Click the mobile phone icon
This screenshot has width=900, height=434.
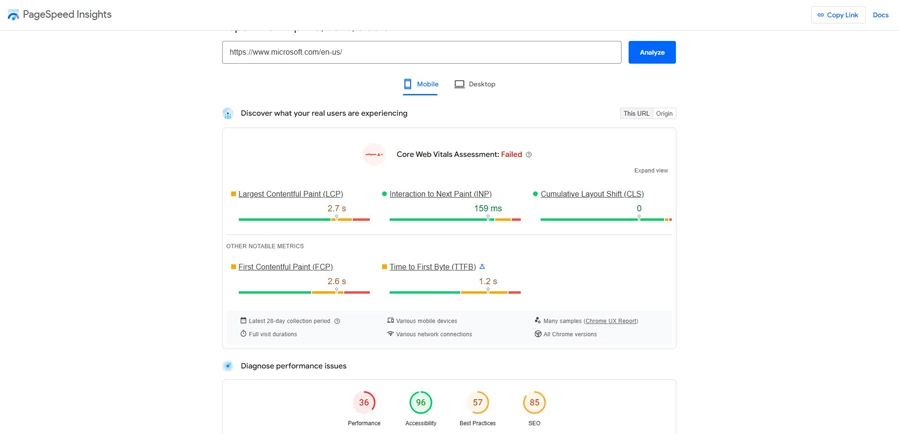click(408, 84)
